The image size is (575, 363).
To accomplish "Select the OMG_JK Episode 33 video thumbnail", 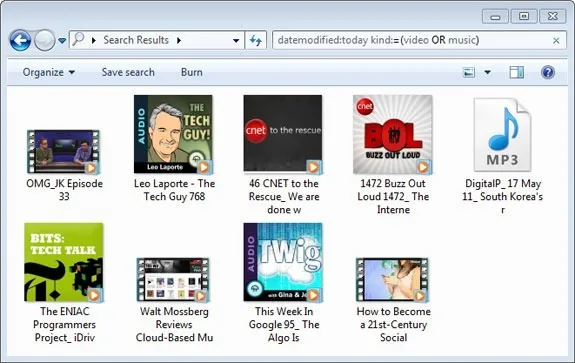I will pos(63,151).
